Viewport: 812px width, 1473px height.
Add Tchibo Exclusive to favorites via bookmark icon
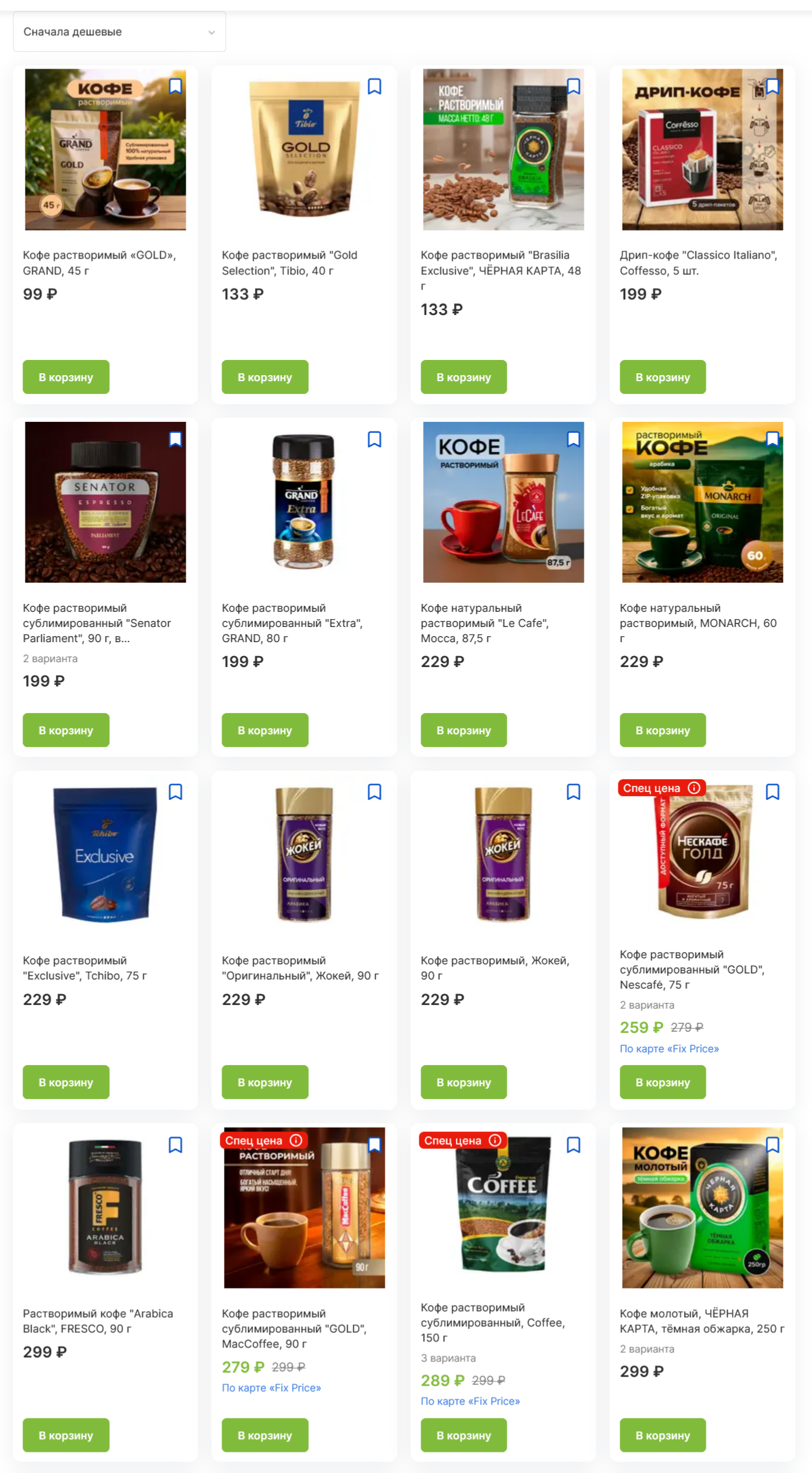pos(175,792)
